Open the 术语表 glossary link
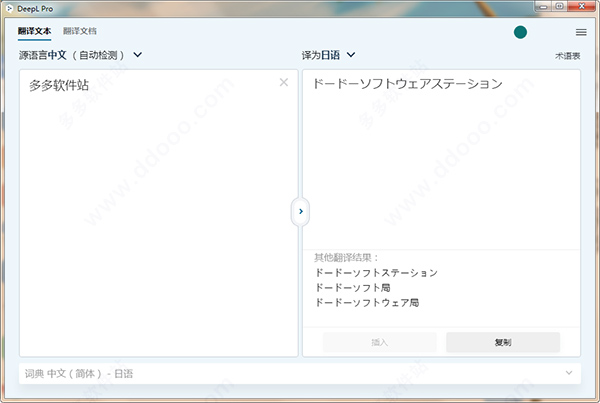This screenshot has height=403, width=600. coord(567,56)
